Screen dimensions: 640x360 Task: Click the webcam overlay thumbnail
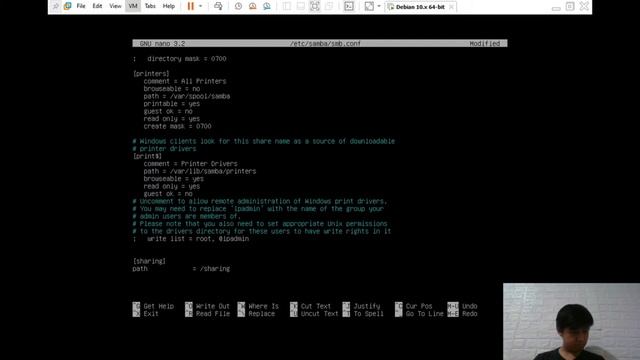point(571,322)
